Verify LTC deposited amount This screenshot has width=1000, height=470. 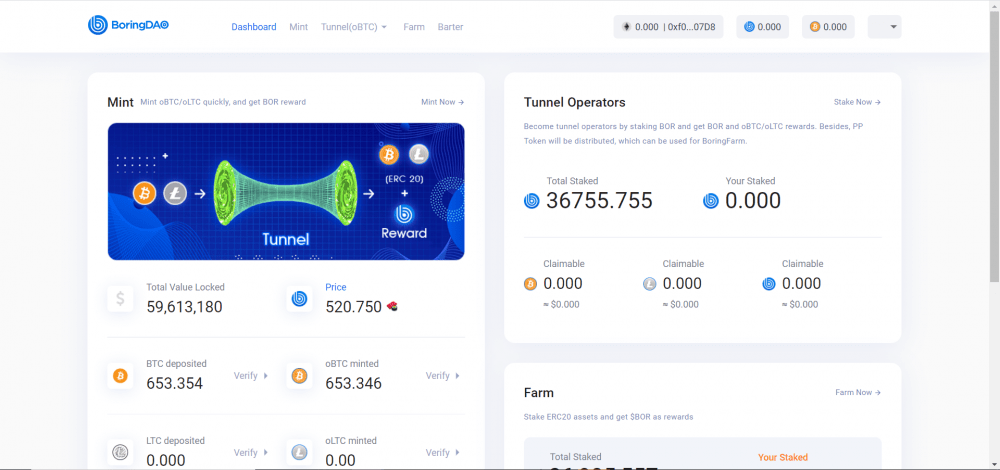coord(251,452)
